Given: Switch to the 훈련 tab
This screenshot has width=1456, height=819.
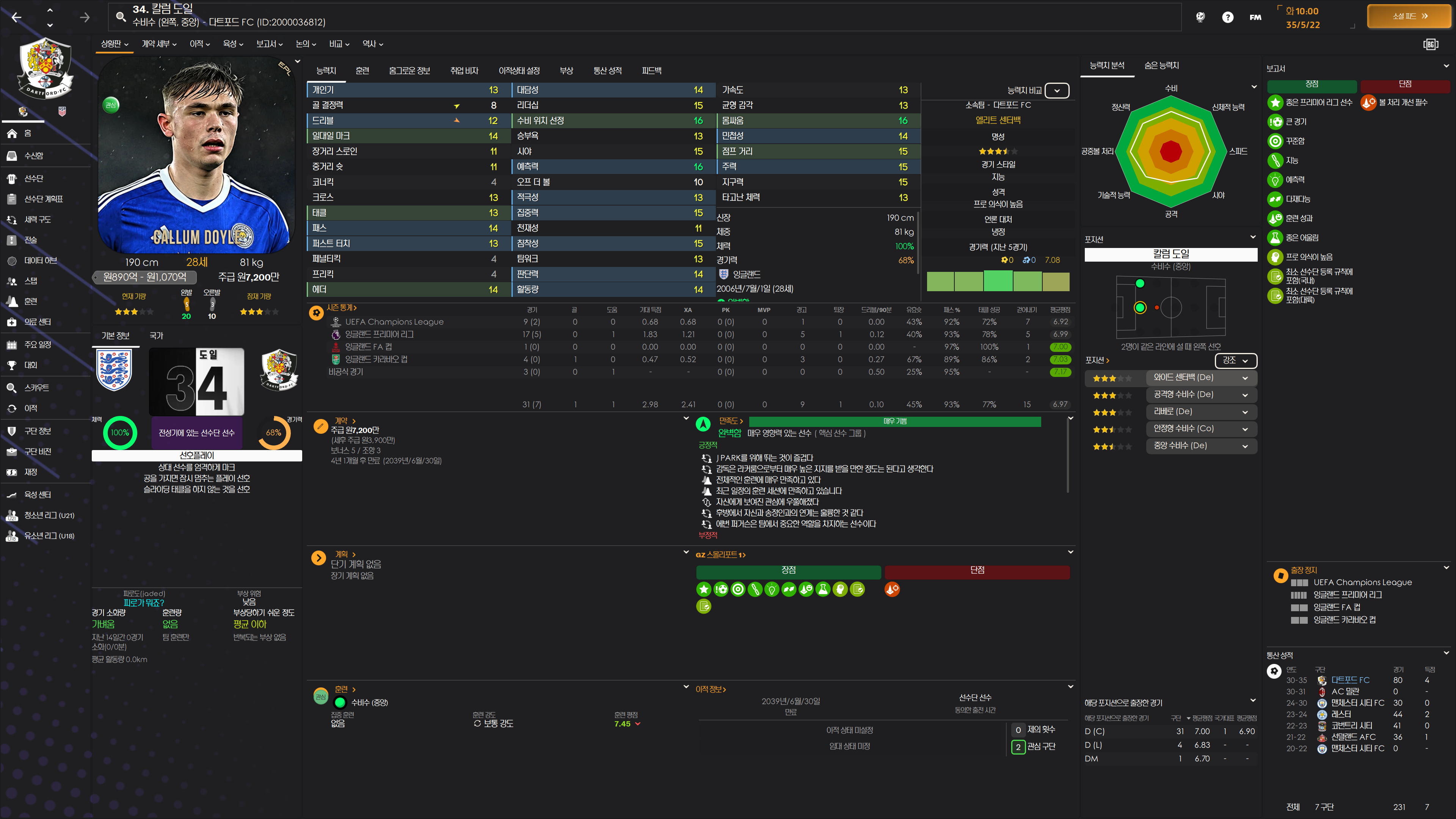Looking at the screenshot, I should pyautogui.click(x=362, y=71).
